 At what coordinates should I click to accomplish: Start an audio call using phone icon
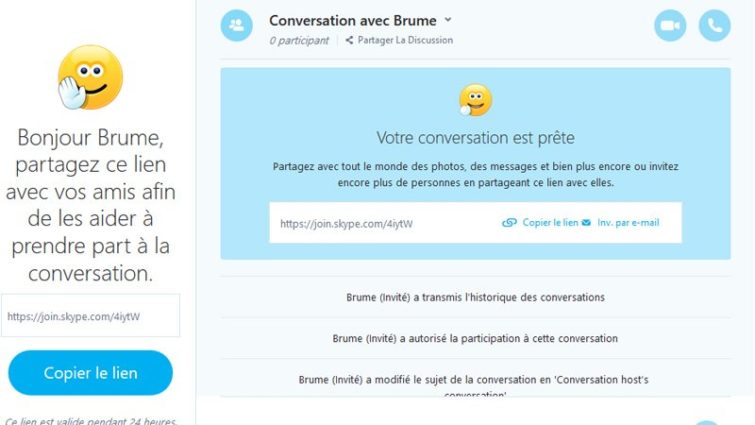point(714,26)
